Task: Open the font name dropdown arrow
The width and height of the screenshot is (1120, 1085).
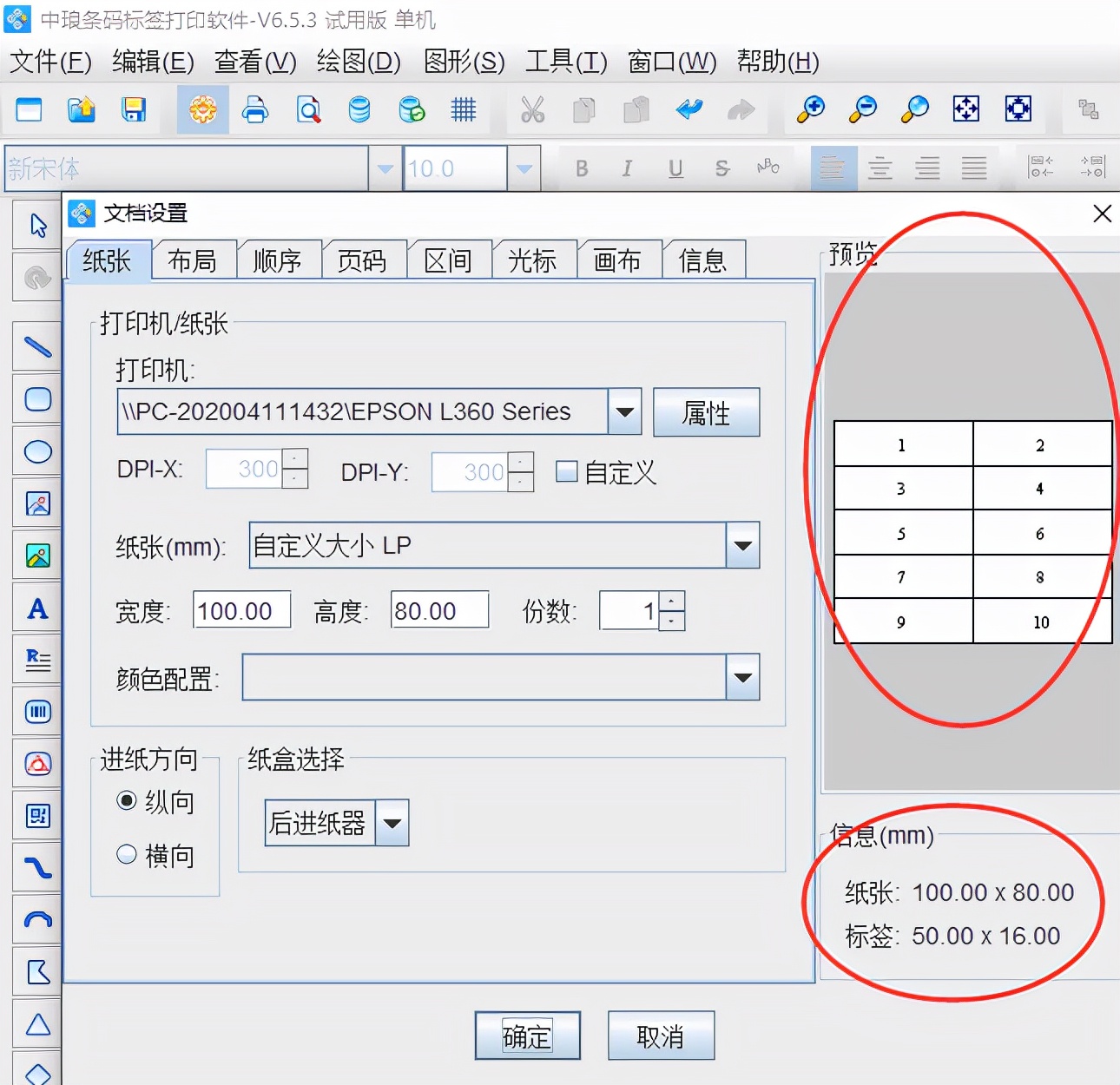Action: coord(385,168)
